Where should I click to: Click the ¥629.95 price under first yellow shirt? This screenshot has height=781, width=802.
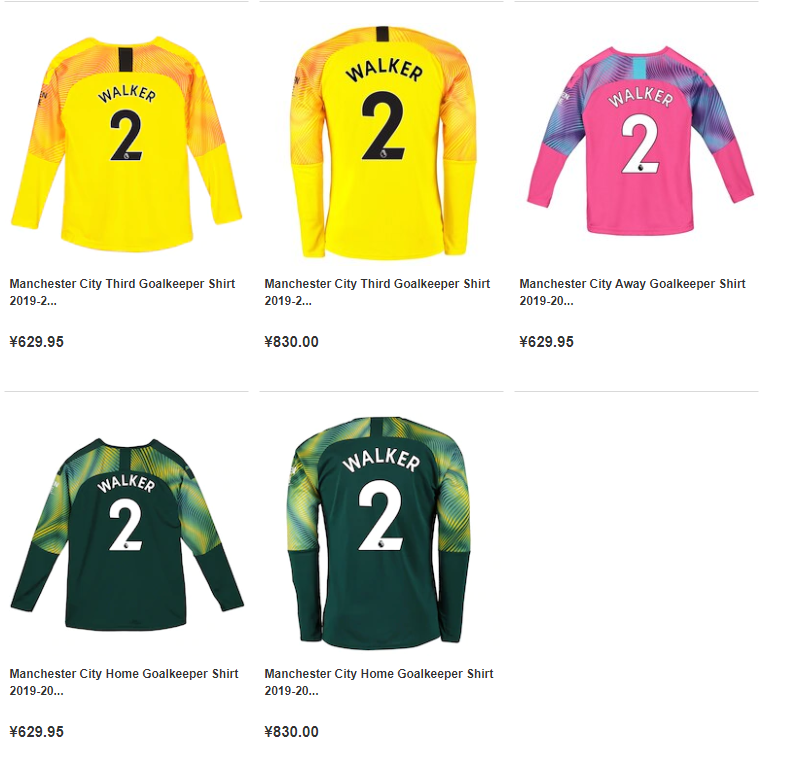pos(36,342)
